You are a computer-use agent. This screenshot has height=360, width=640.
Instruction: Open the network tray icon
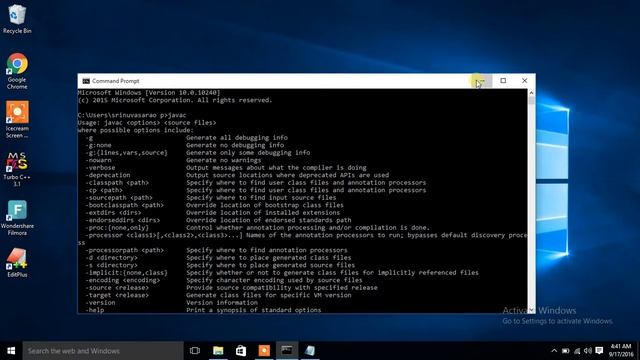[577, 351]
